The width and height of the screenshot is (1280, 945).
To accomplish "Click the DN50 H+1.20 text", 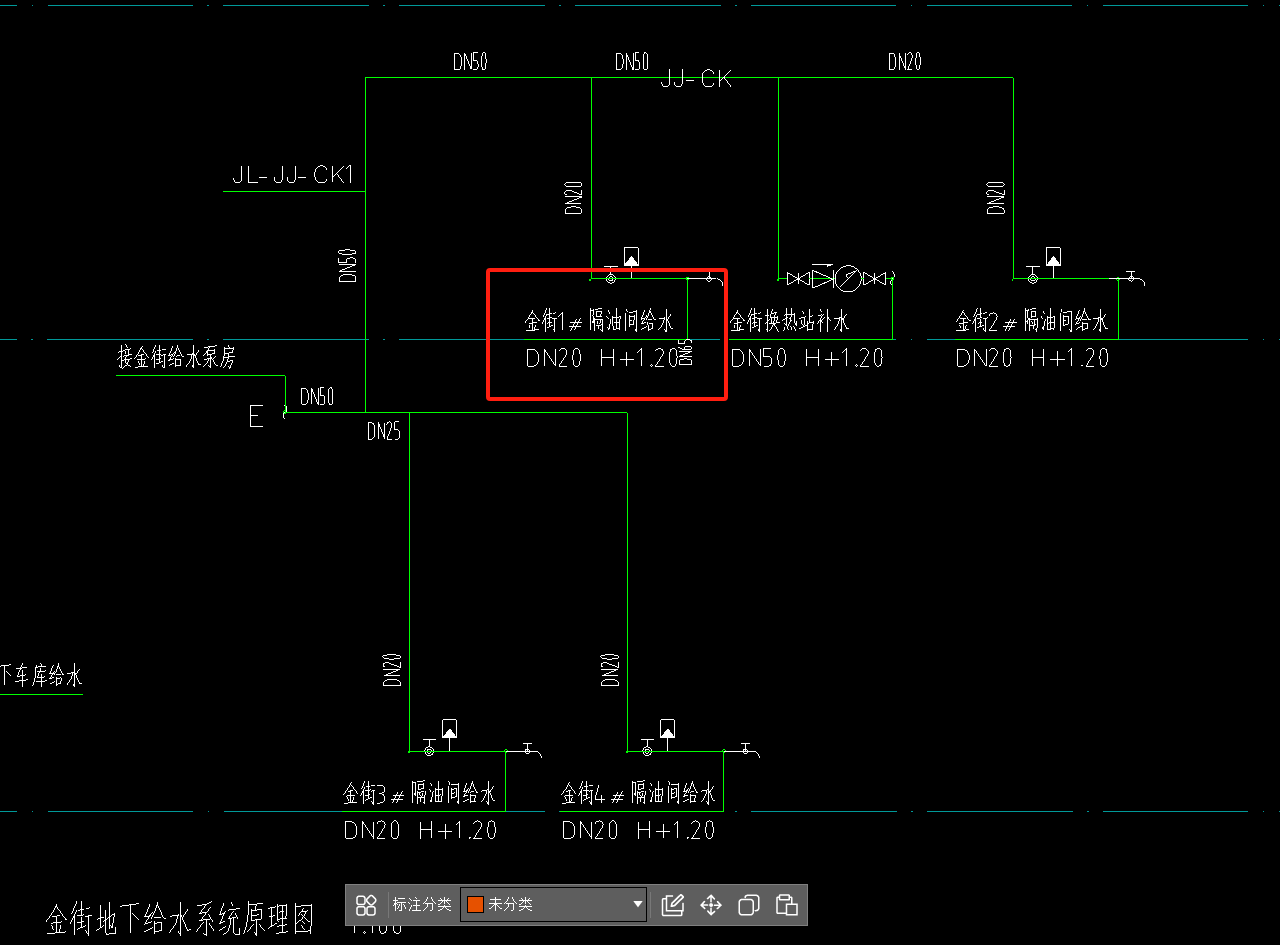I will 807,358.
